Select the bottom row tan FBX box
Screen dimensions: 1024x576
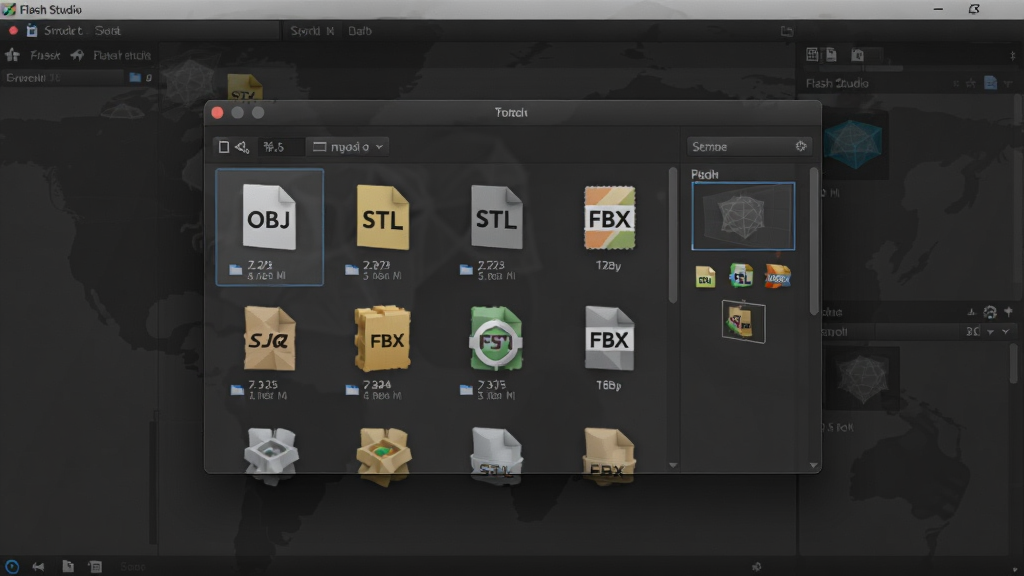[609, 455]
